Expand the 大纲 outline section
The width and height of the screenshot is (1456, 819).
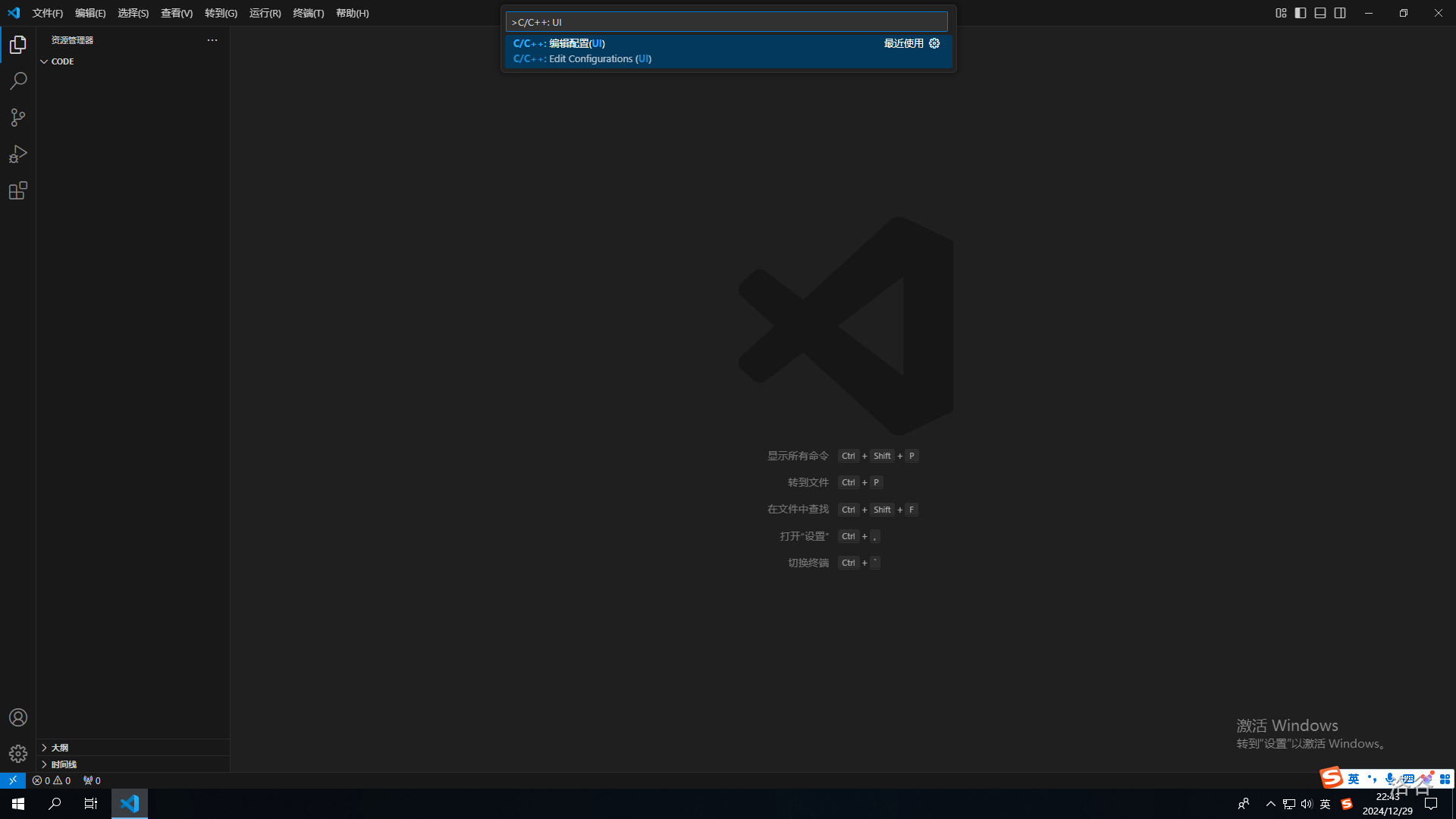pyautogui.click(x=59, y=748)
